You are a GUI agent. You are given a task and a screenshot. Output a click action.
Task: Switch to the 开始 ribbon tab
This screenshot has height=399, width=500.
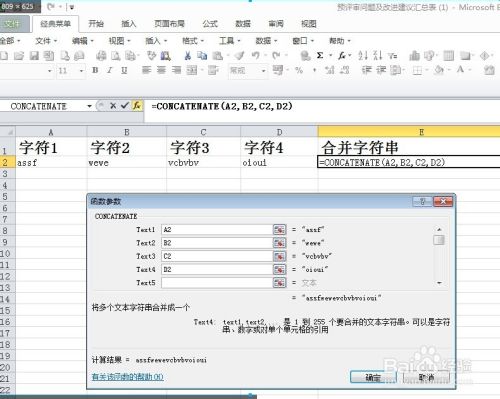[96, 24]
